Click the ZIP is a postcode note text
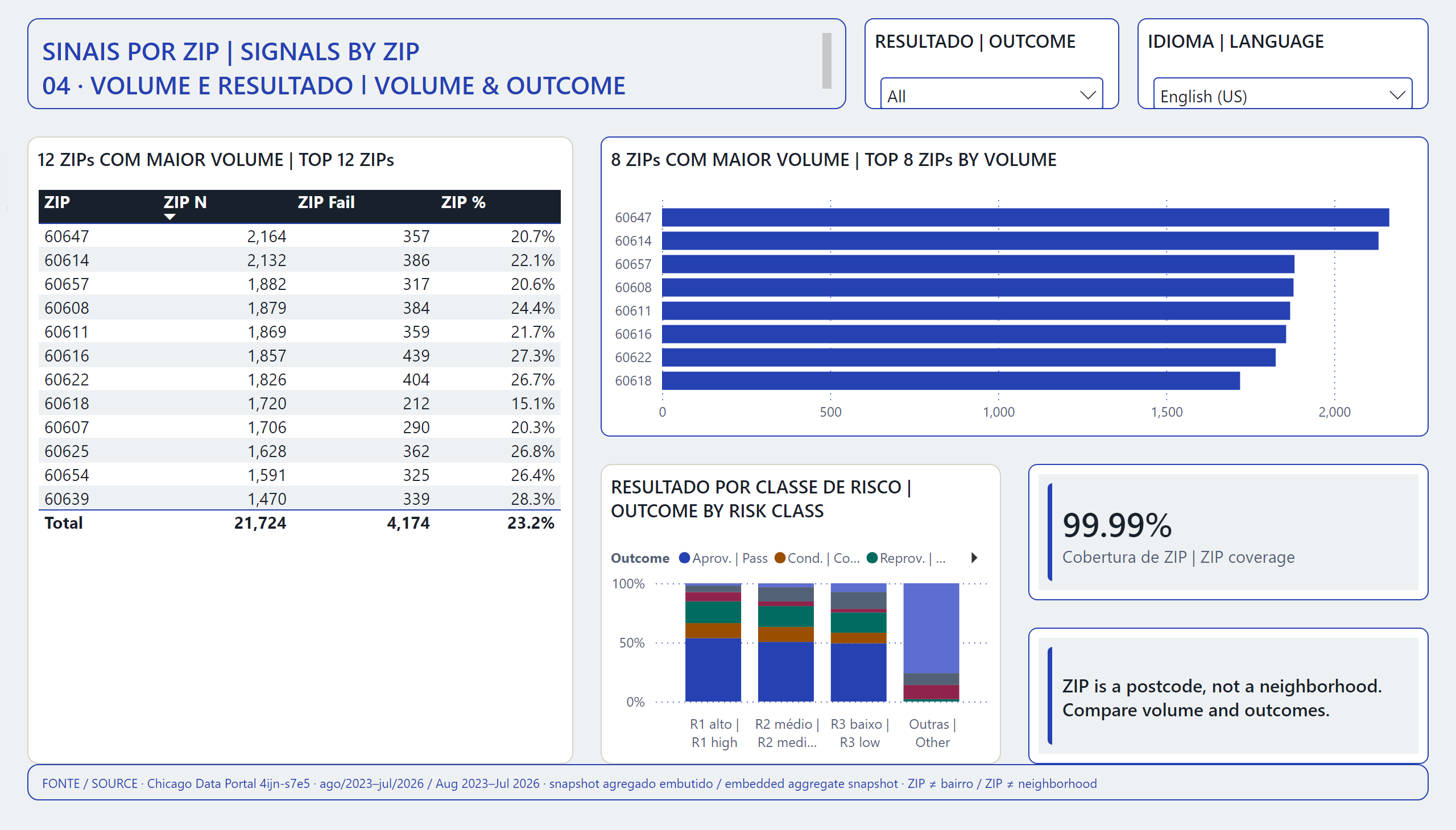1456x830 pixels. click(1222, 698)
